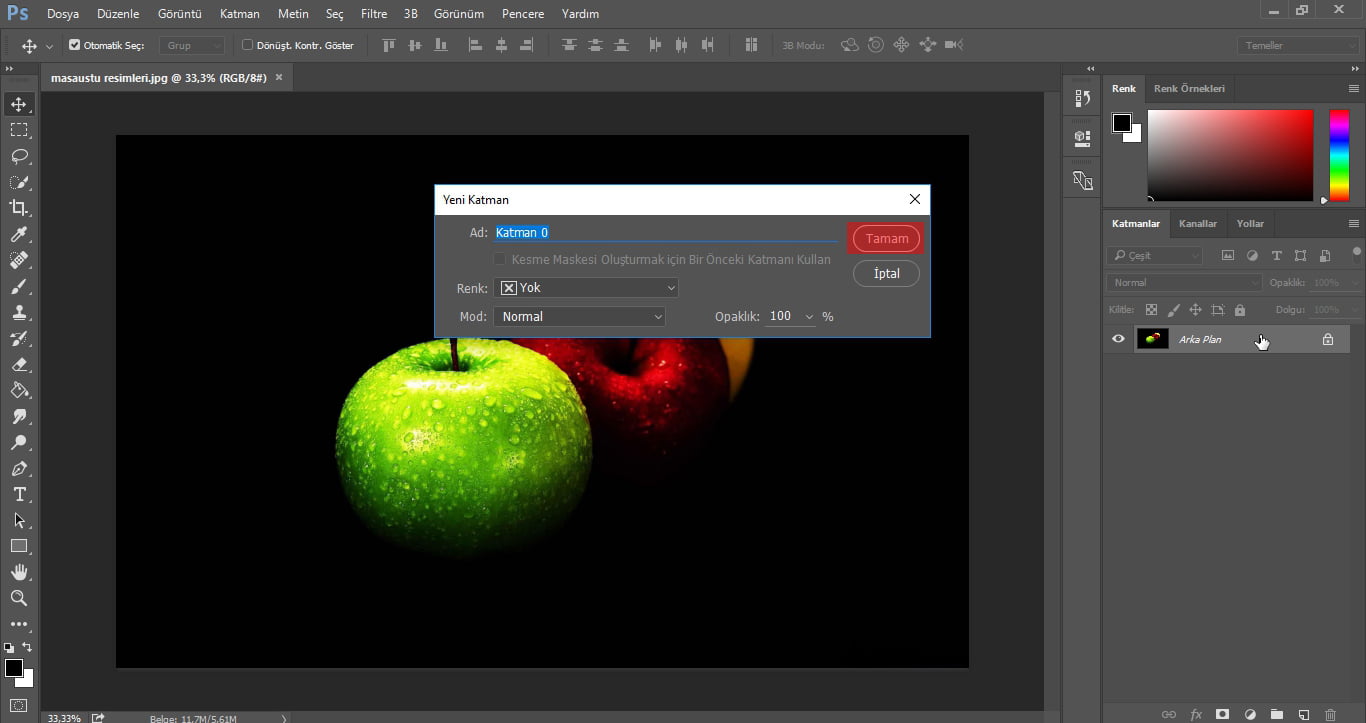The height and width of the screenshot is (723, 1366).
Task: Open the Filtre menu
Action: click(373, 14)
